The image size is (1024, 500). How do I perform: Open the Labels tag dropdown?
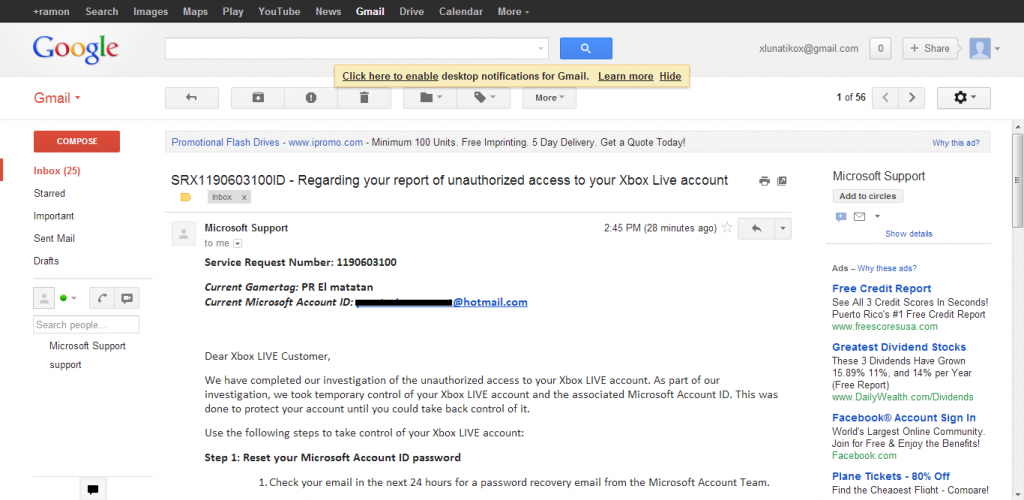484,98
